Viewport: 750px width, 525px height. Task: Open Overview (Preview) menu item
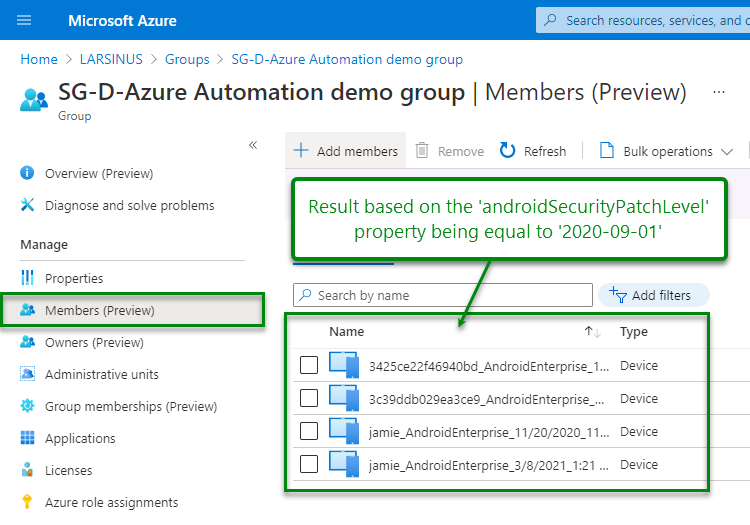coord(99,173)
